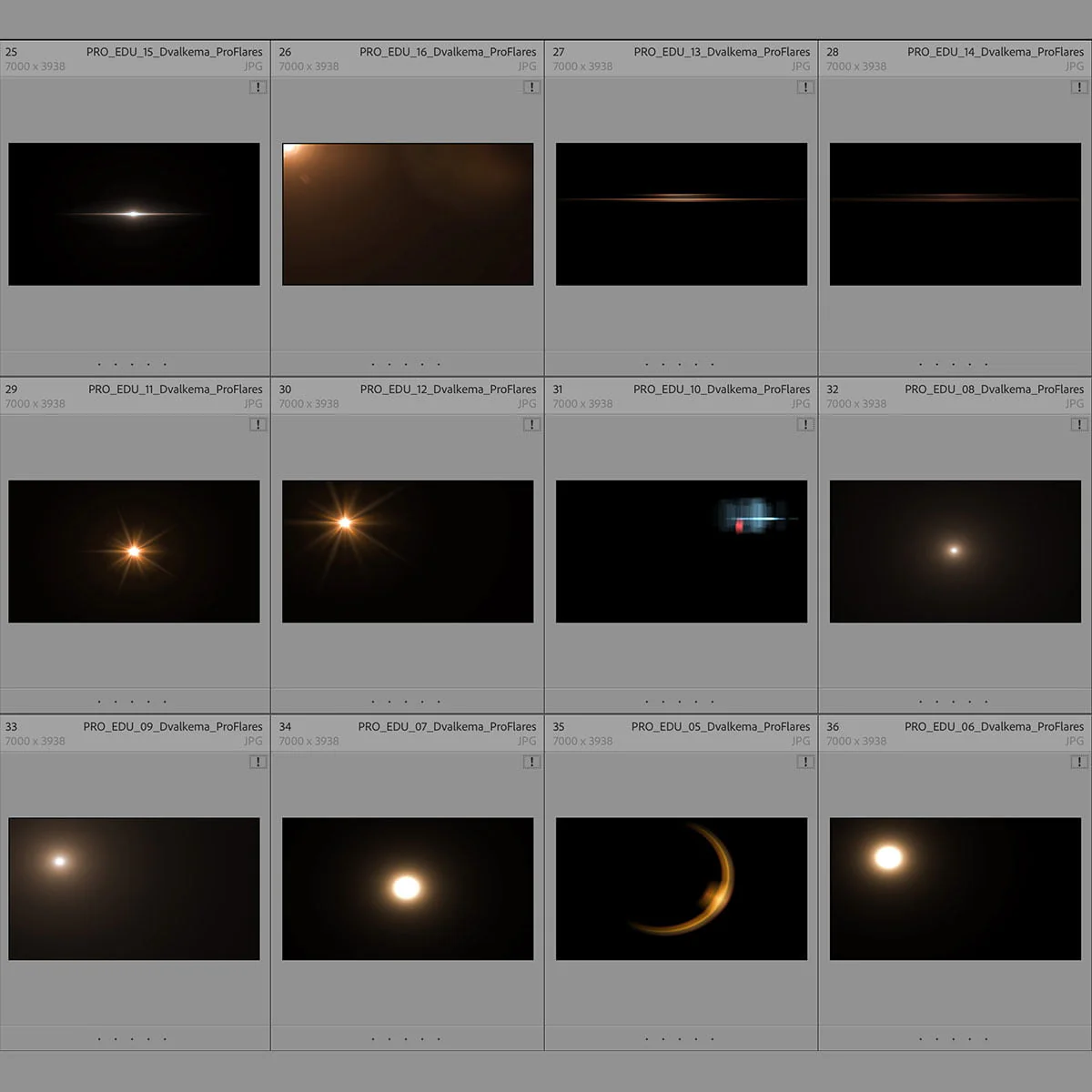Click the warning badge on cell 29
Image resolution: width=1092 pixels, height=1092 pixels.
pos(258,425)
